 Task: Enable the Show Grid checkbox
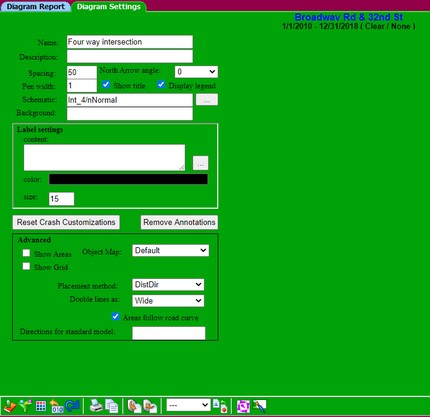[x=26, y=266]
